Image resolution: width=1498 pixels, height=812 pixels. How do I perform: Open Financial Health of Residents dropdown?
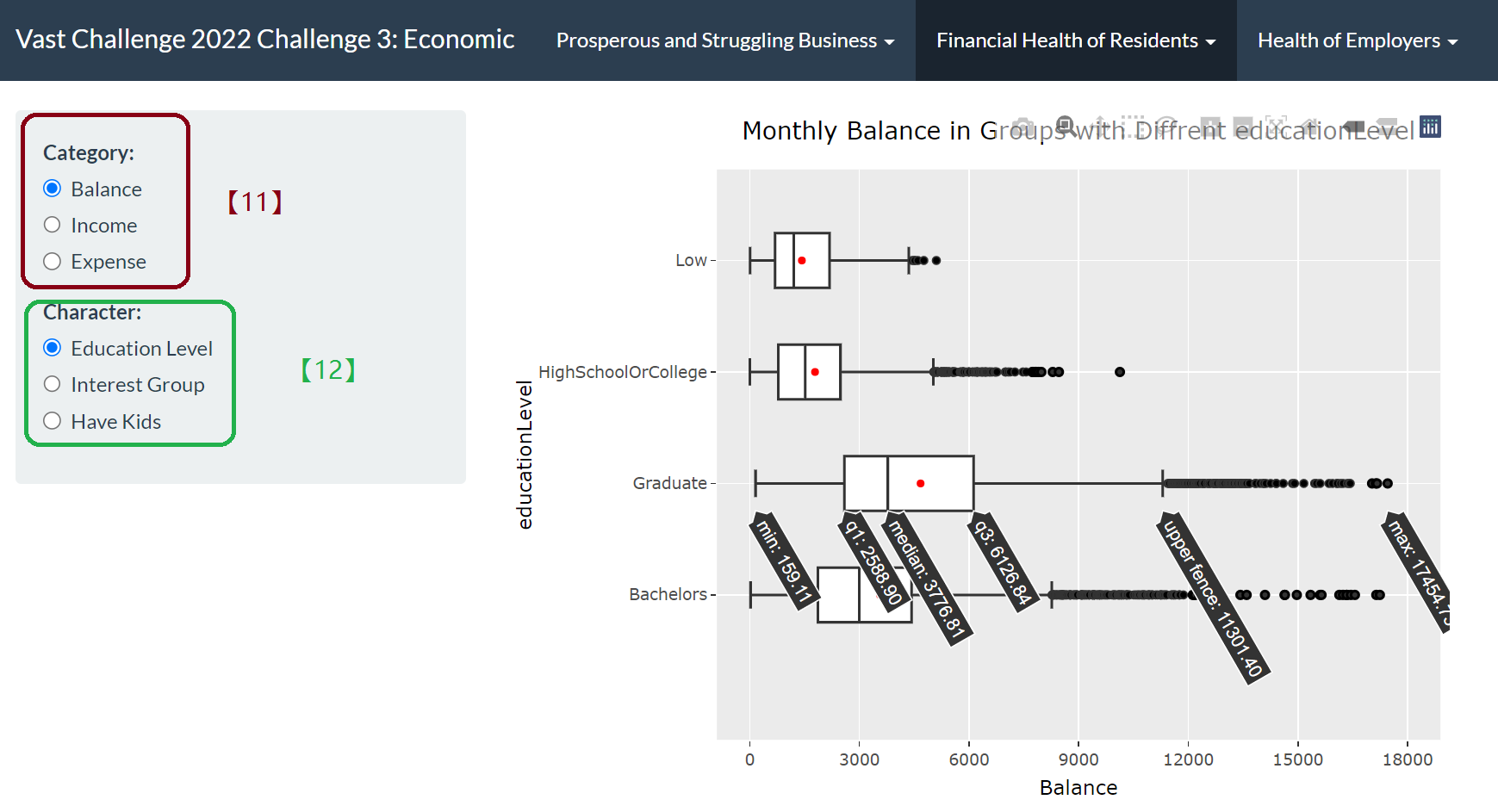[1075, 40]
